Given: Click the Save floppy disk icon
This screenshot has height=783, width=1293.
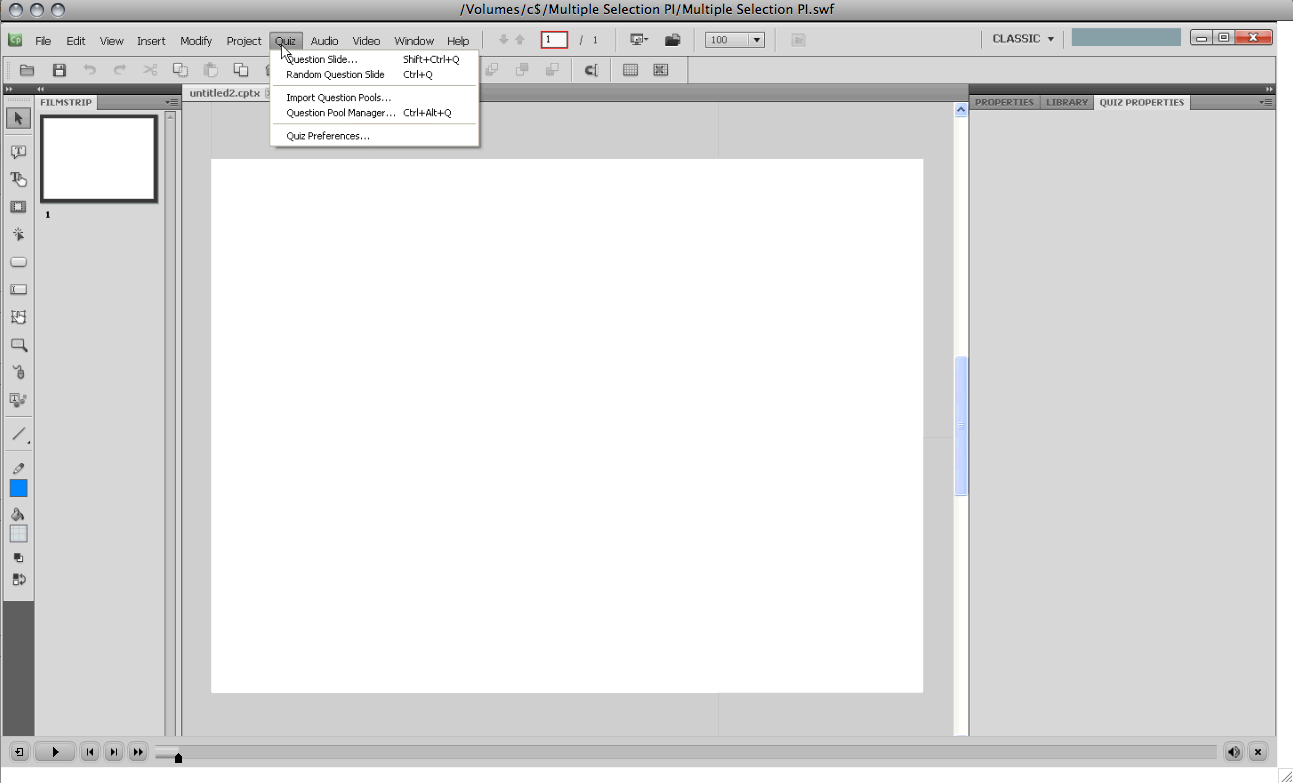Looking at the screenshot, I should [59, 70].
